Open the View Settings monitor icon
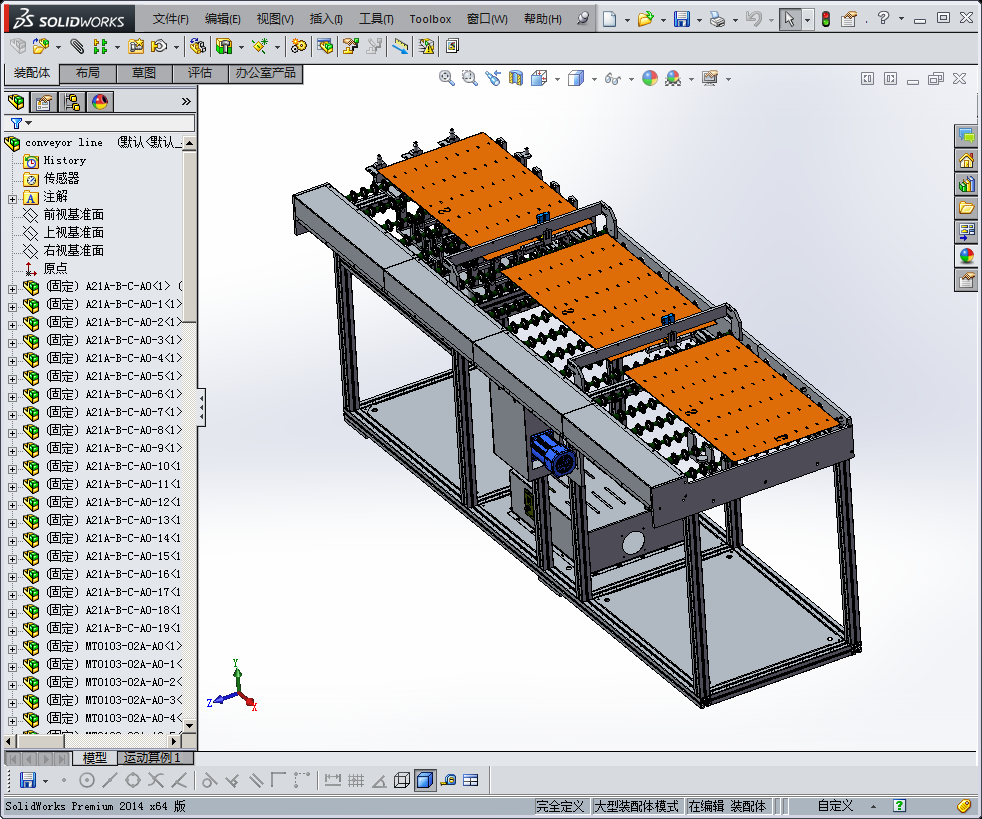982x819 pixels. pos(710,78)
